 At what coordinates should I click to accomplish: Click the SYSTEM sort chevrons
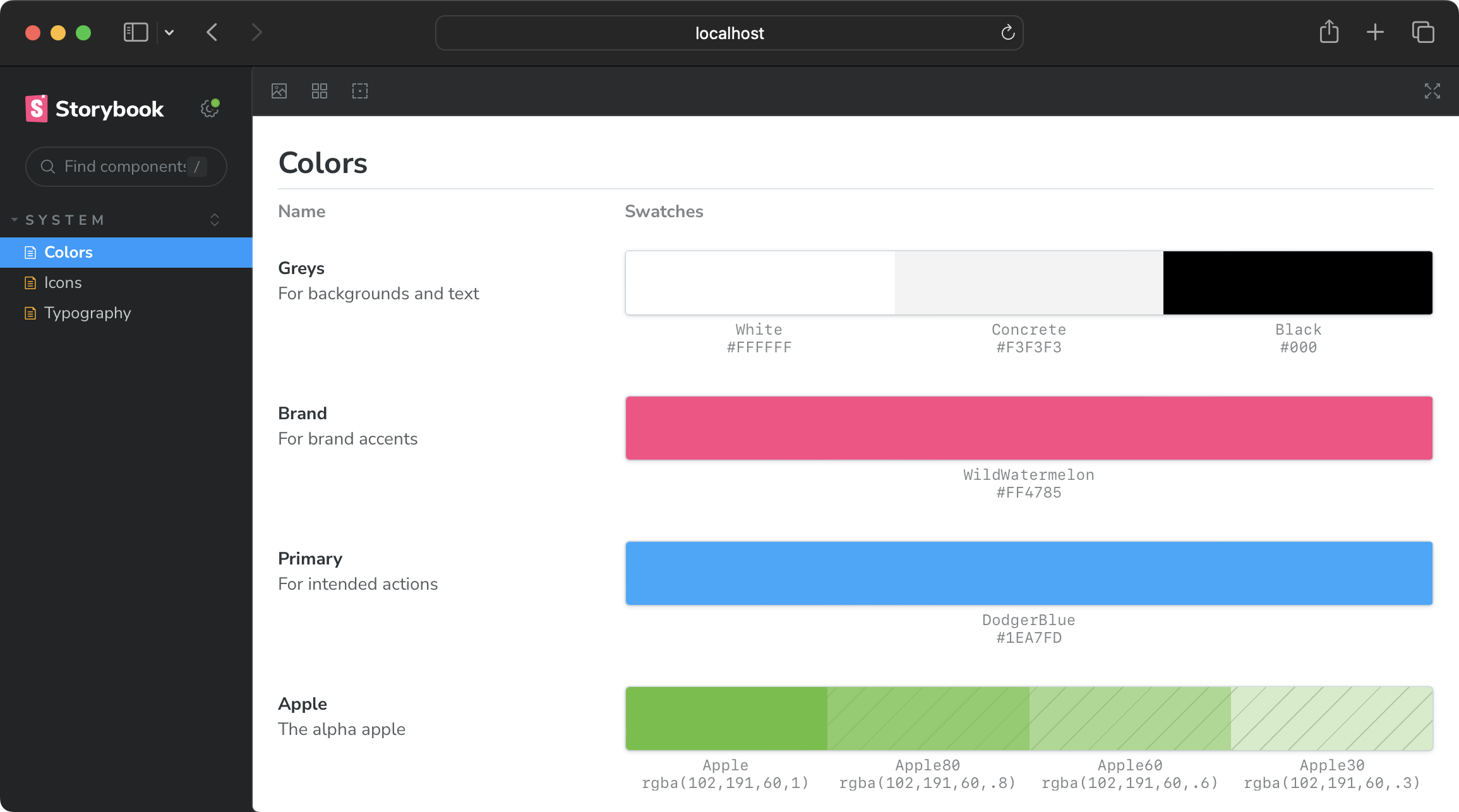[x=215, y=220]
